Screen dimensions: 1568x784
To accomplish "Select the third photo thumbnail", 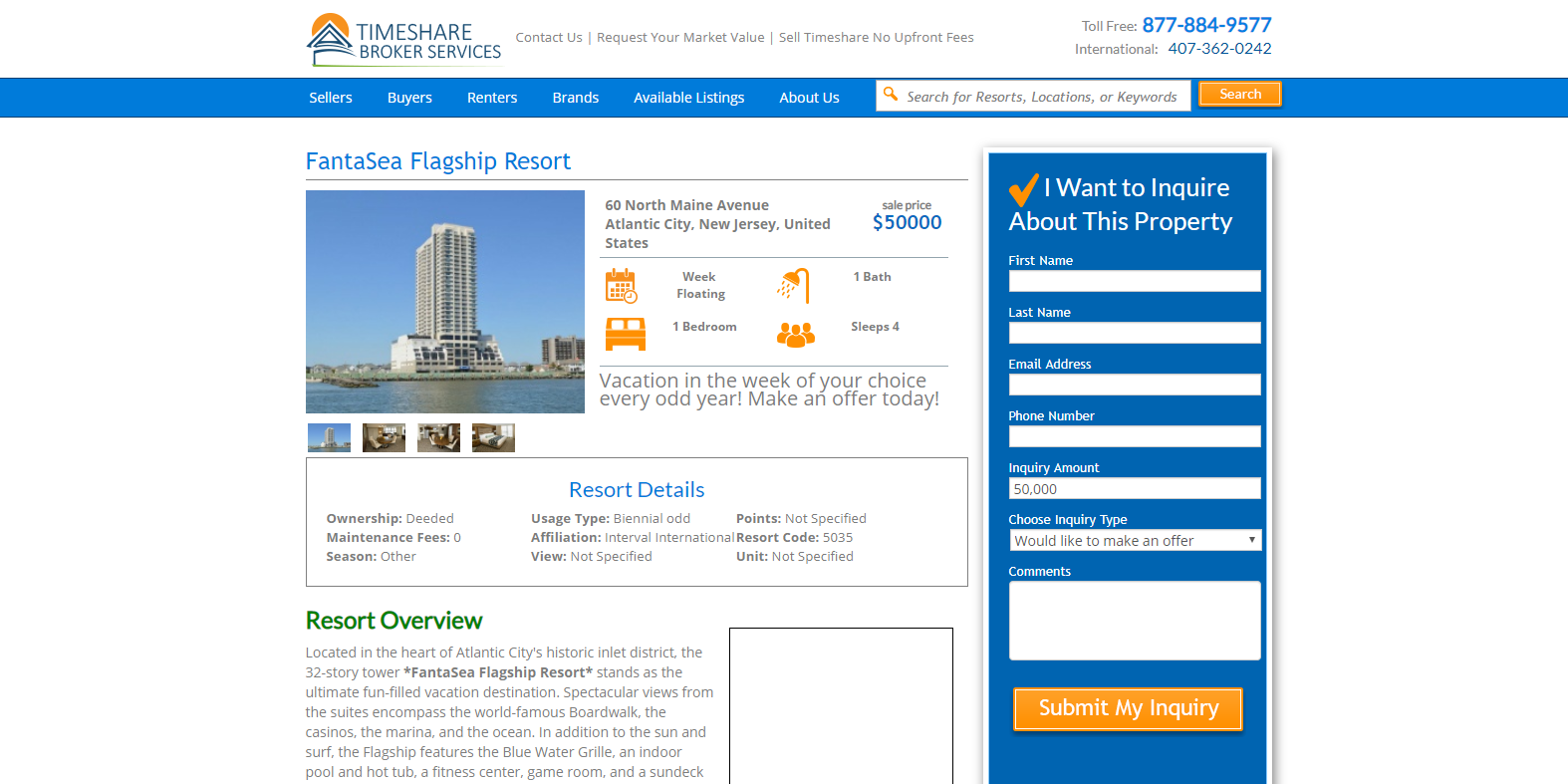I will (x=438, y=438).
